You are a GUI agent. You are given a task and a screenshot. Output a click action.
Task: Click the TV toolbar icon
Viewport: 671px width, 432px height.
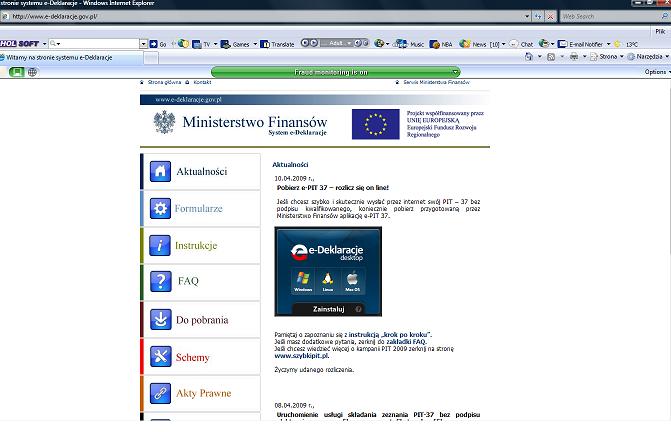coord(197,44)
